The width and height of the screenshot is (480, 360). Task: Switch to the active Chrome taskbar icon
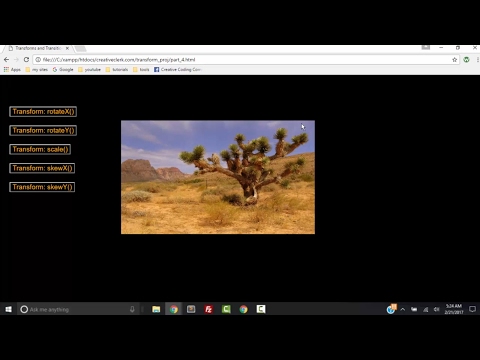click(174, 309)
